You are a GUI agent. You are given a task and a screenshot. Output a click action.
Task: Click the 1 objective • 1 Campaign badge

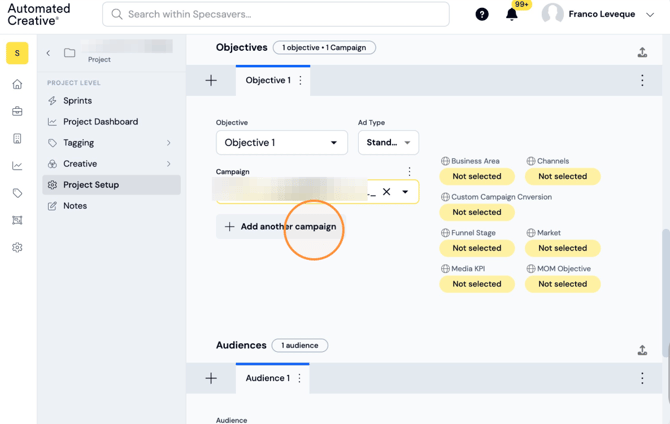click(324, 47)
